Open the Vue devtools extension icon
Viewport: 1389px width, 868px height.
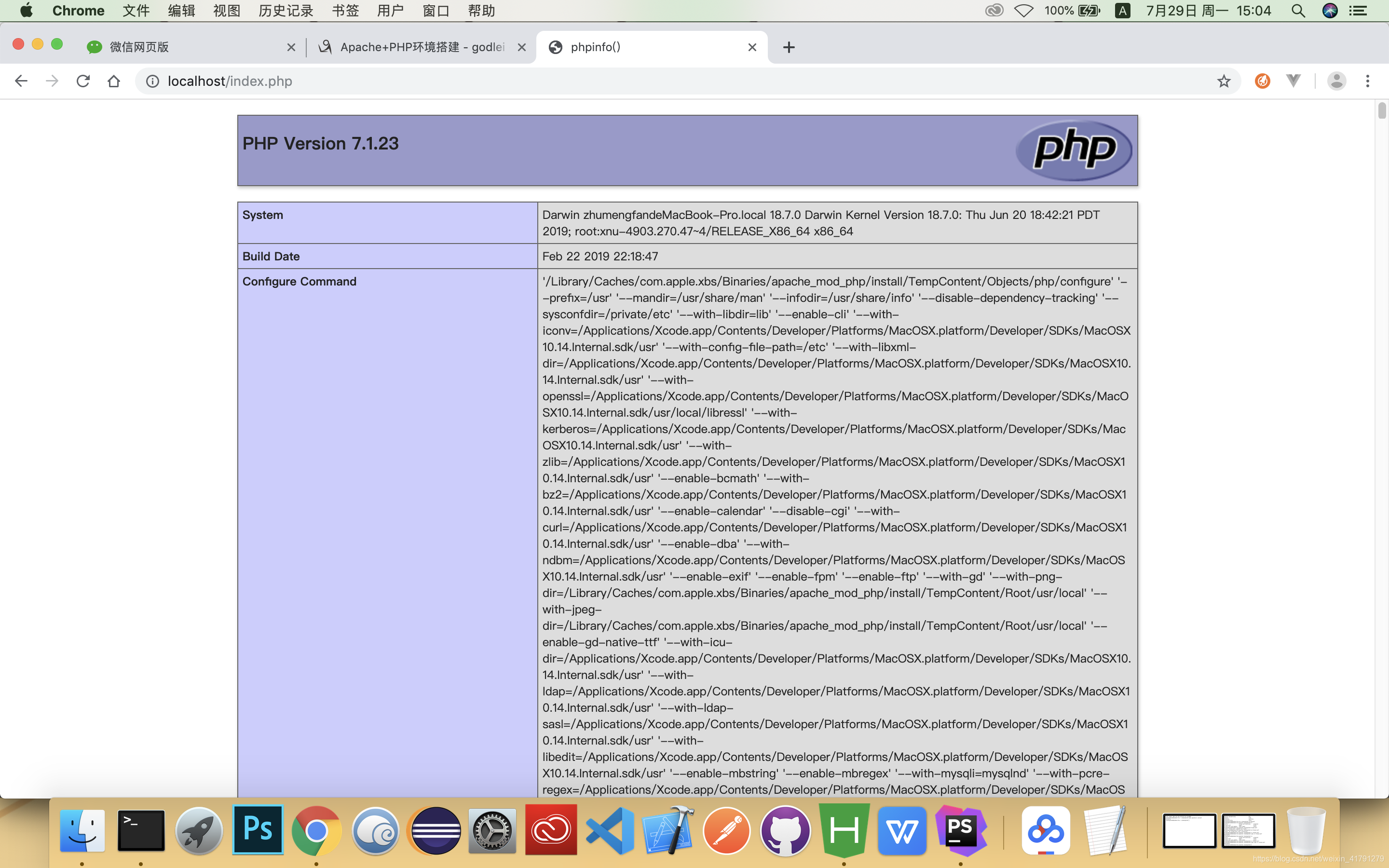[1293, 81]
